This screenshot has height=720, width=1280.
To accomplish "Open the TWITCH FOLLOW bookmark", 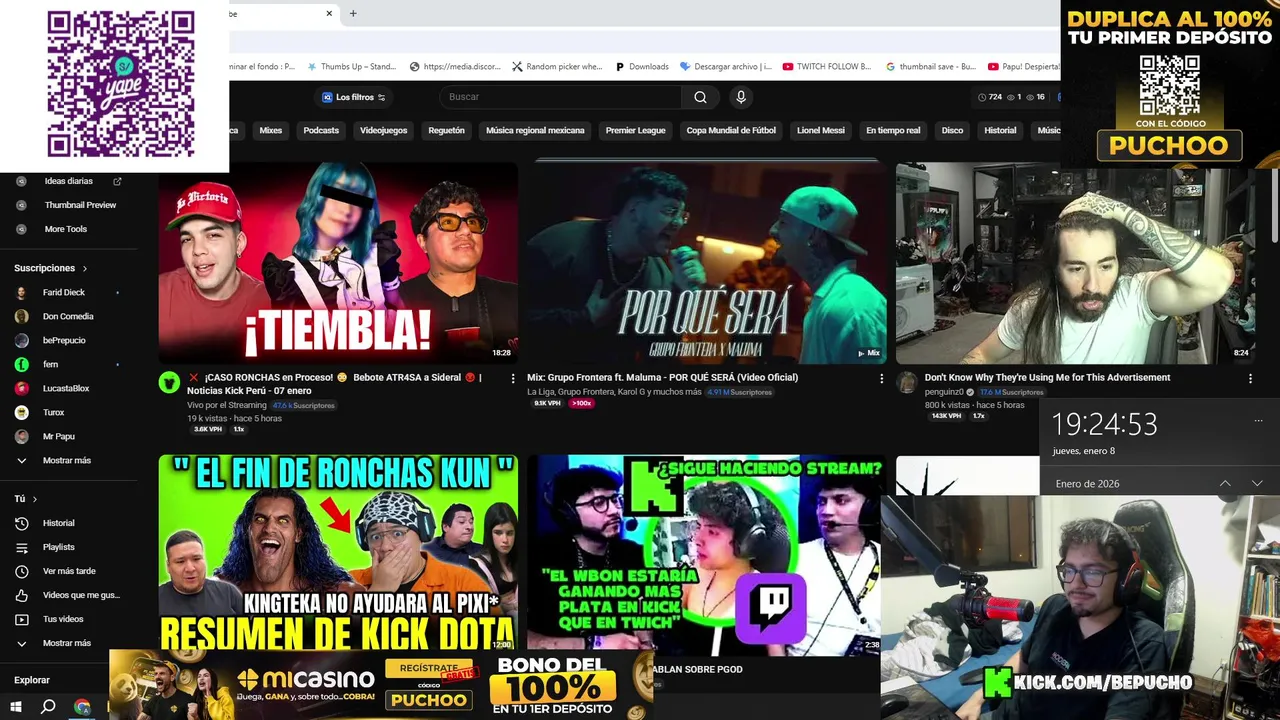I will (x=827, y=67).
